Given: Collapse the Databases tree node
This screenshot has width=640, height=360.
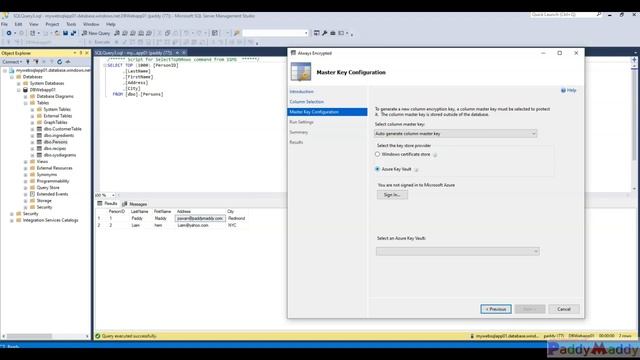Looking at the screenshot, I should [x=12, y=77].
